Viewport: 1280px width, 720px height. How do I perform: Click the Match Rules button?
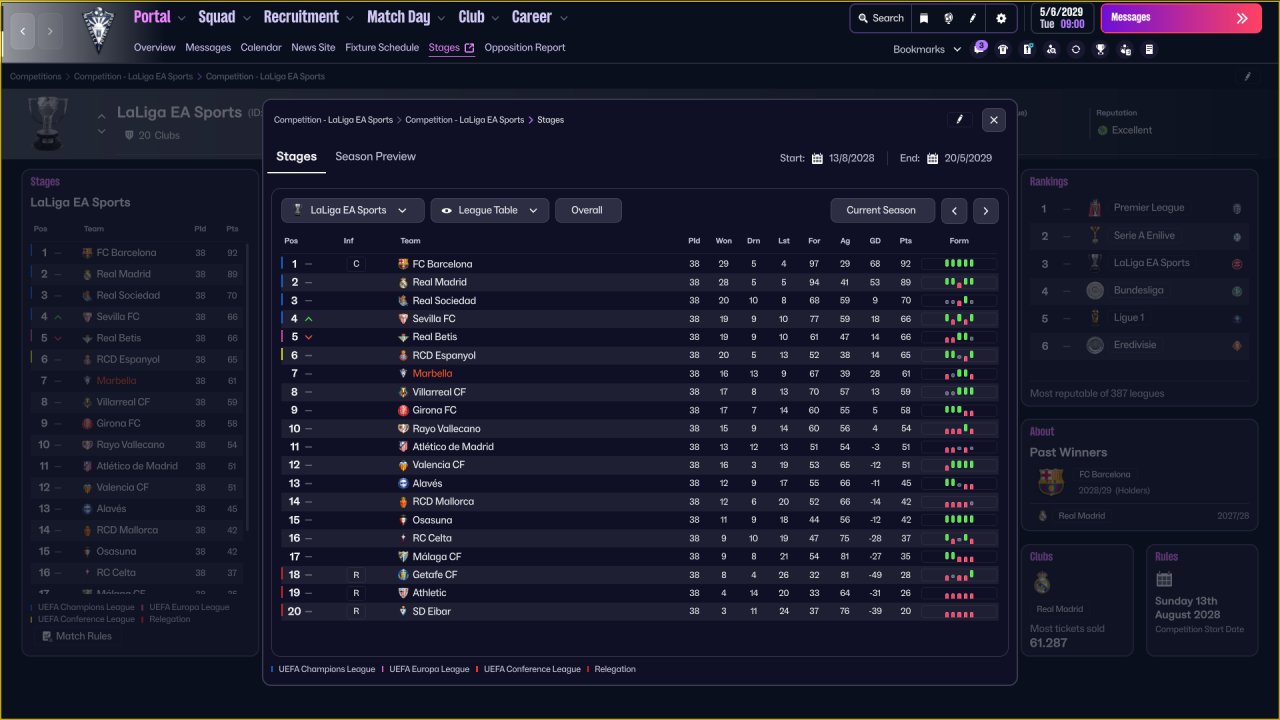(x=77, y=636)
